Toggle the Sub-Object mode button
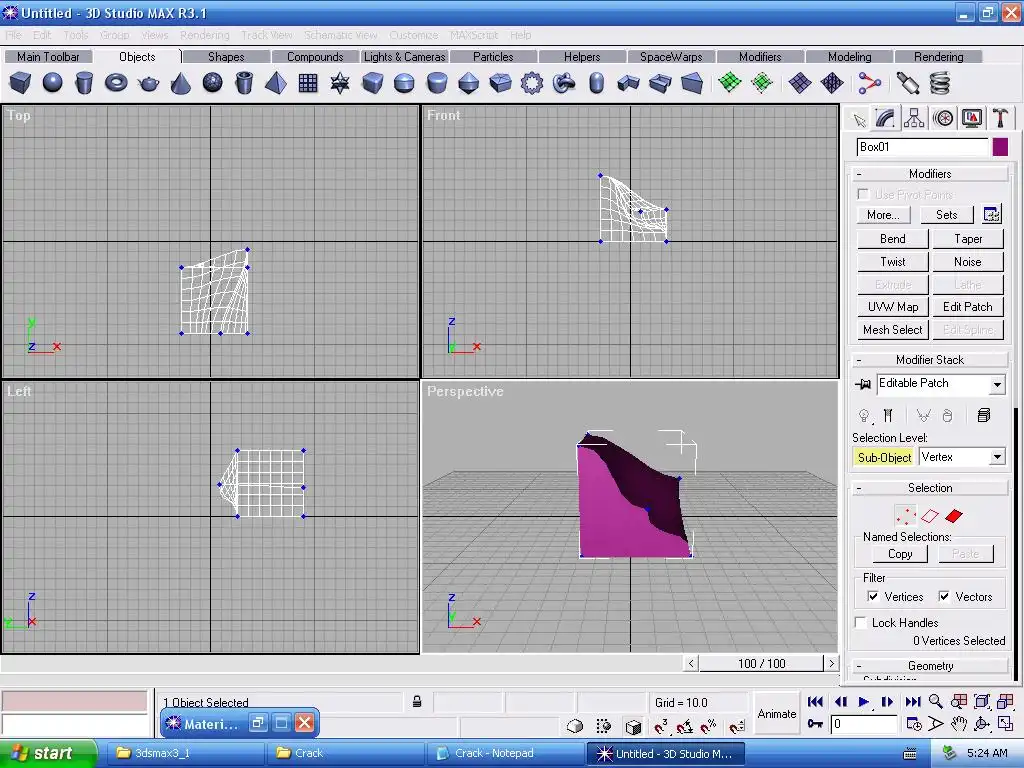Image resolution: width=1024 pixels, height=768 pixels. (884, 457)
